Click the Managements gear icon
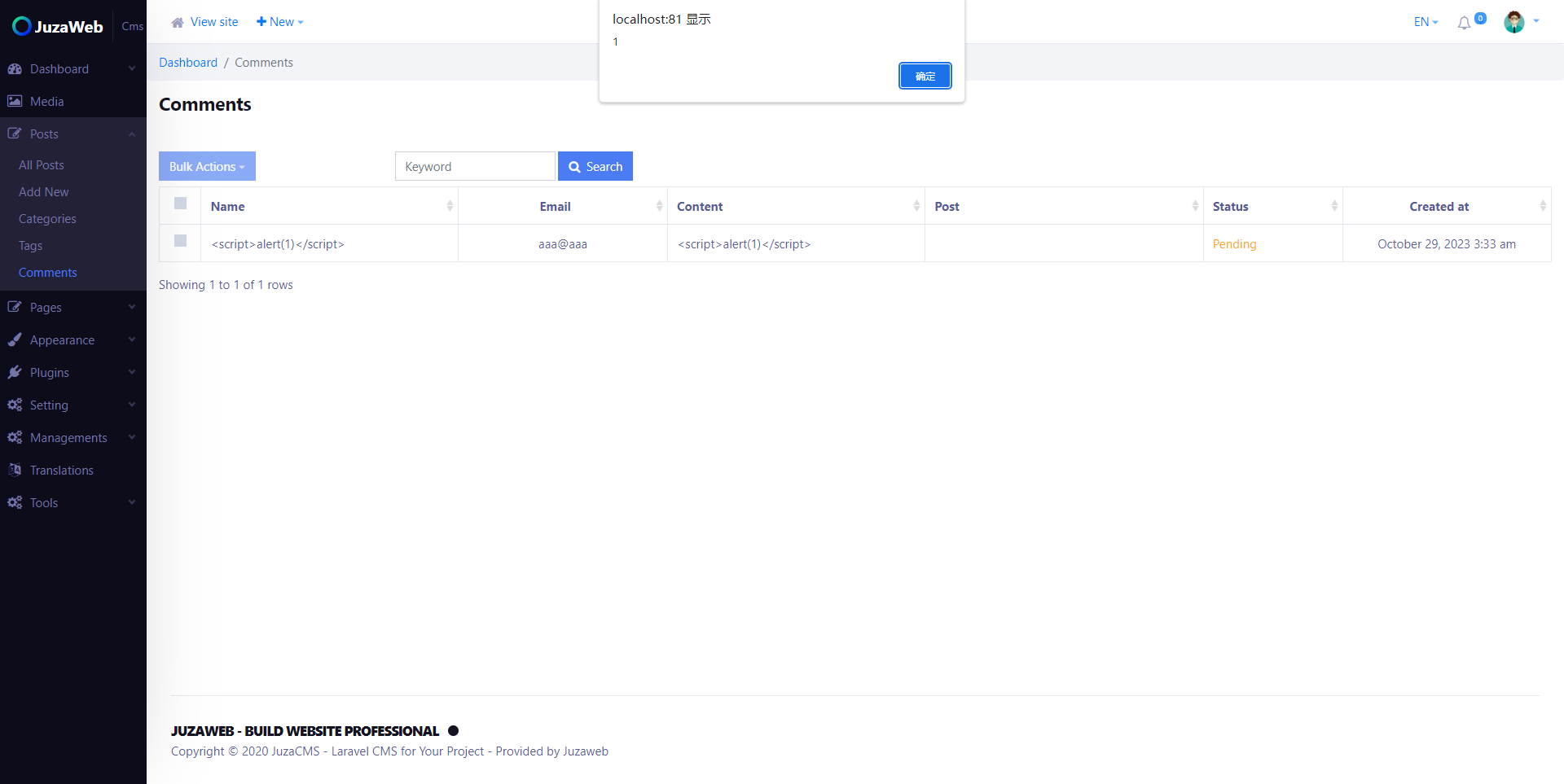The width and height of the screenshot is (1564, 784). pyautogui.click(x=15, y=437)
